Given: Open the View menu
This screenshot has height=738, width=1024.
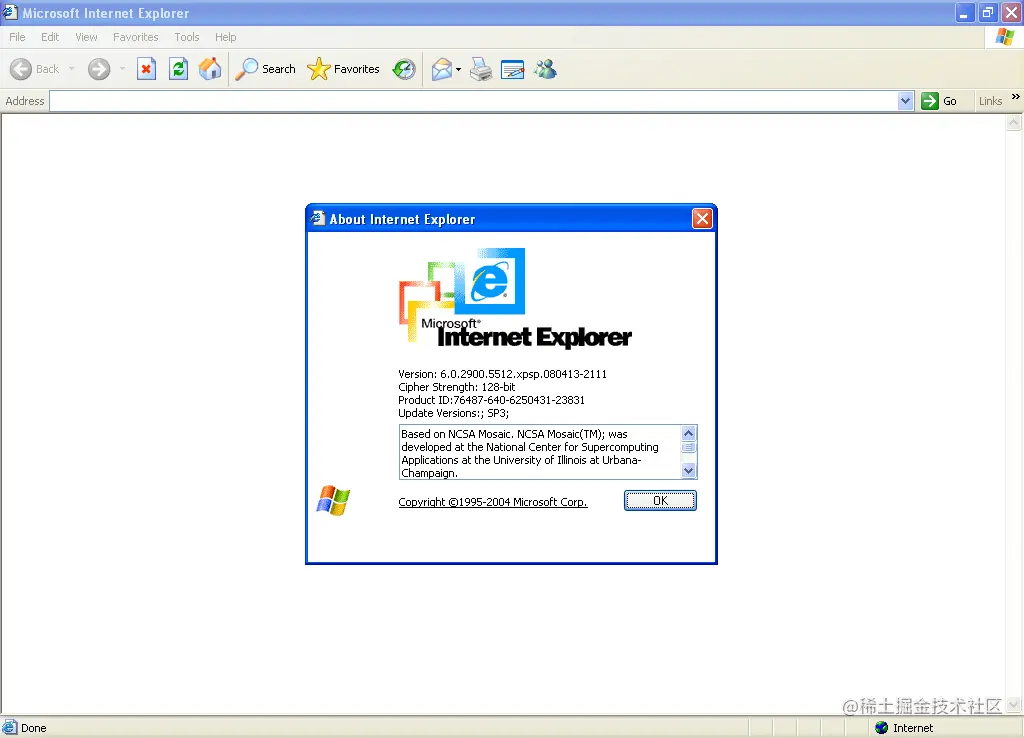Looking at the screenshot, I should coord(86,37).
